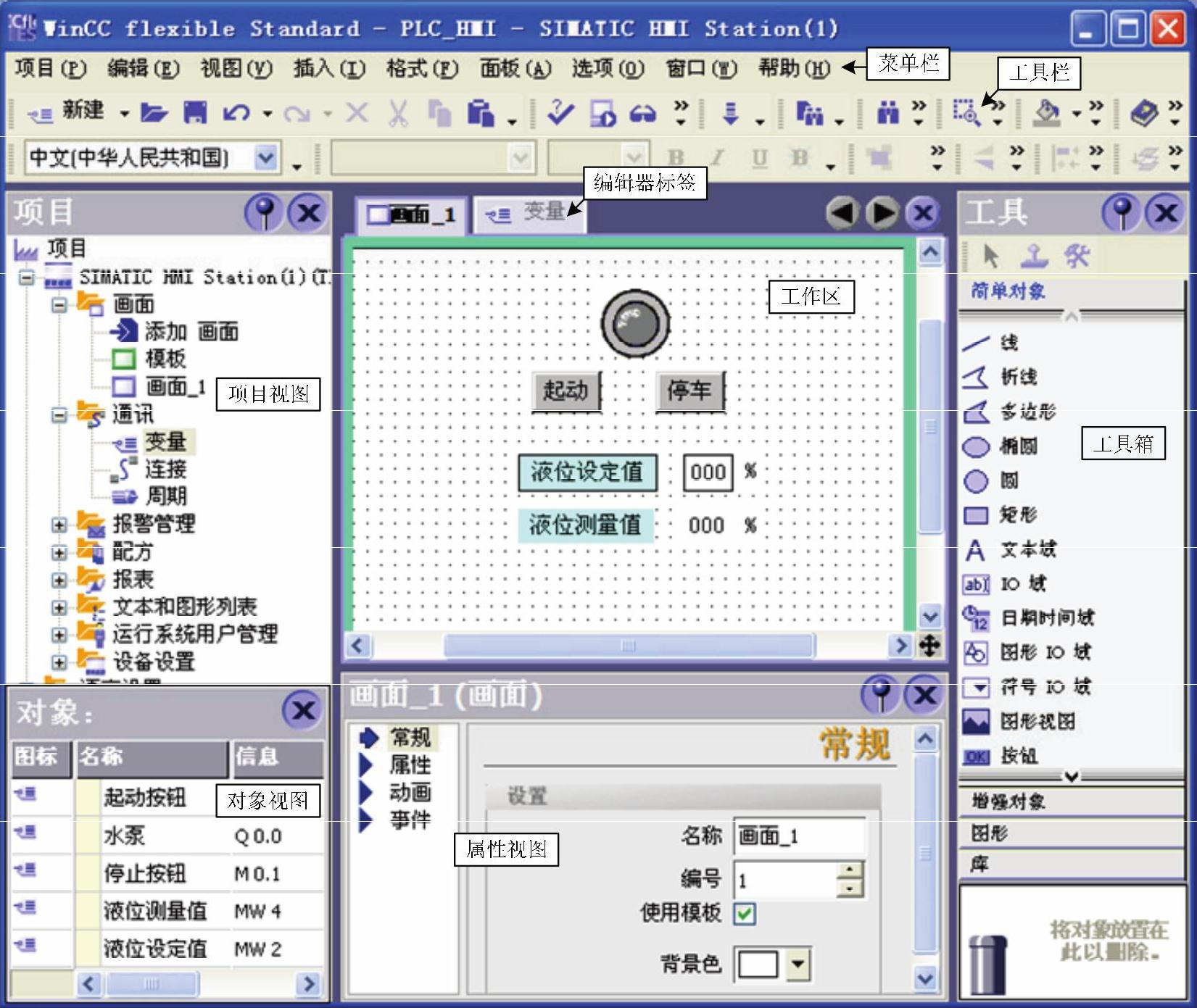This screenshot has width=1197, height=1008.
Task: Select the 折线 (polyline) tool
Action: click(x=1001, y=377)
